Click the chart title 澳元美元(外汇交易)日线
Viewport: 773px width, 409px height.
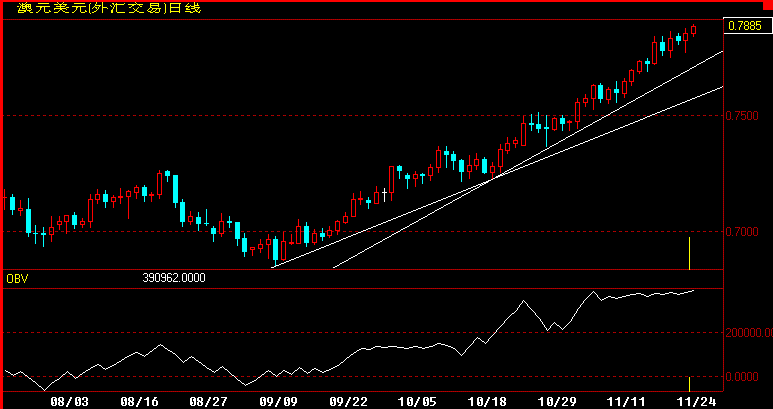pos(109,8)
